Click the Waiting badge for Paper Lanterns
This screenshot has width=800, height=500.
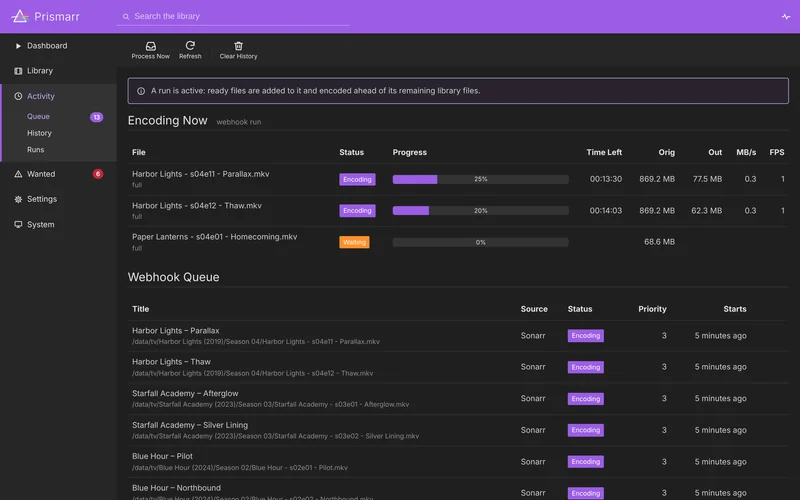[354, 242]
